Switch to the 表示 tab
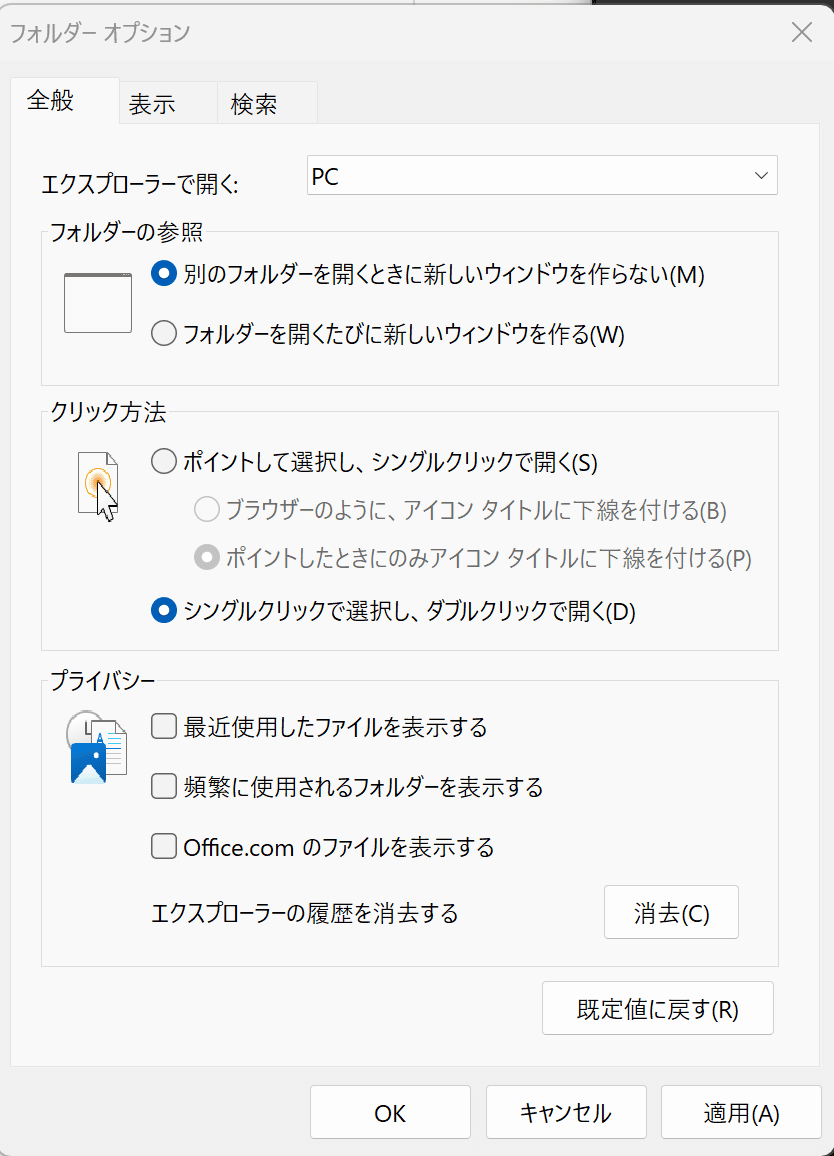834x1156 pixels. [151, 103]
